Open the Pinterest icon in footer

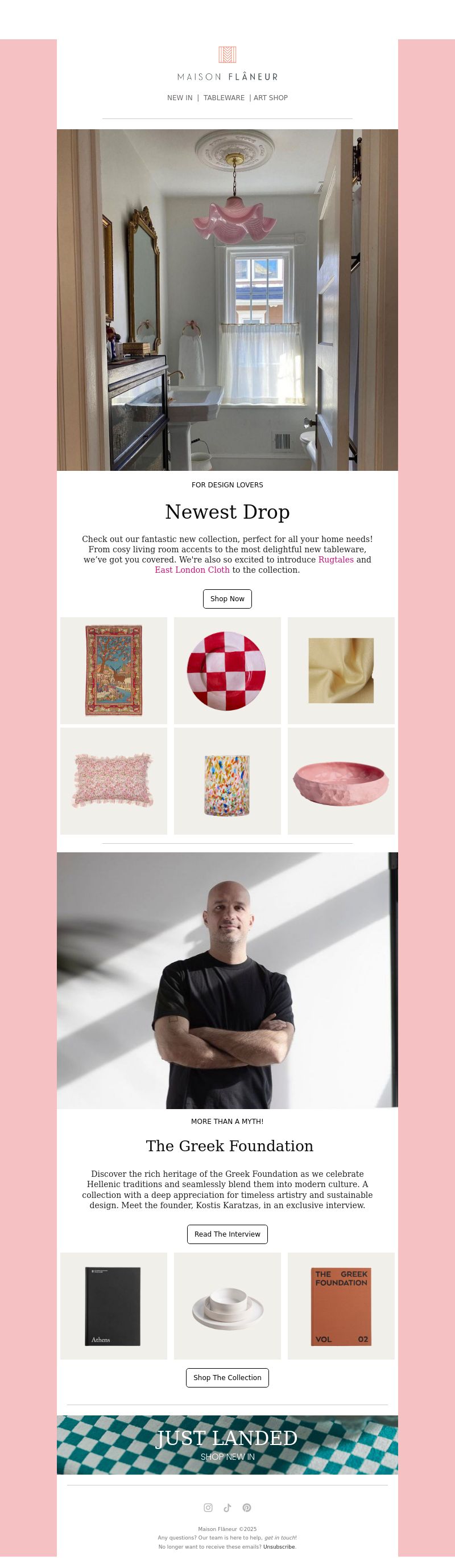tap(247, 1507)
